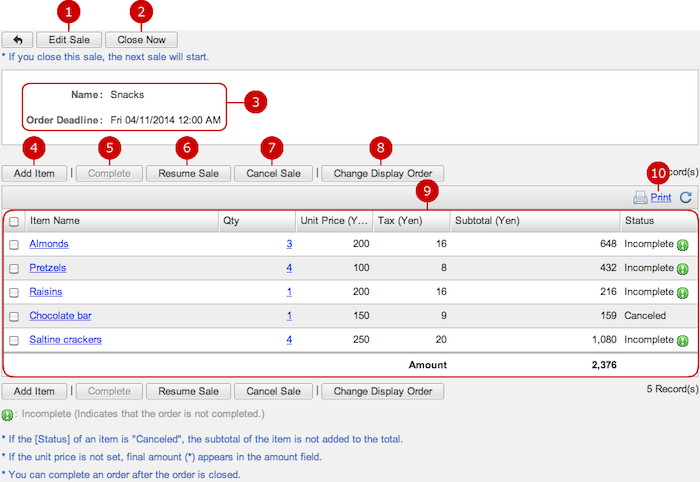Open the Almonds item link
The height and width of the screenshot is (482, 700).
(49, 244)
